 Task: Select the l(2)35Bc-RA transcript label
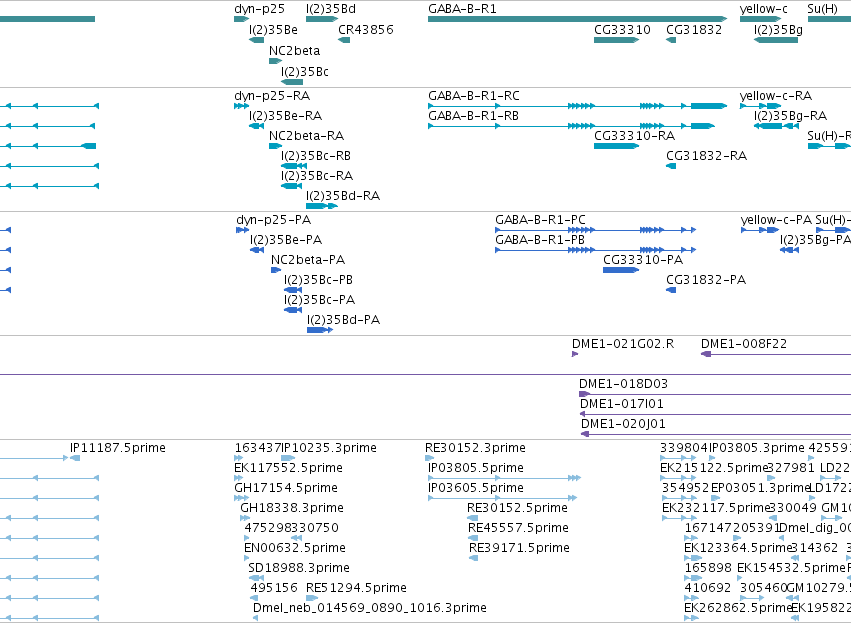click(317, 176)
